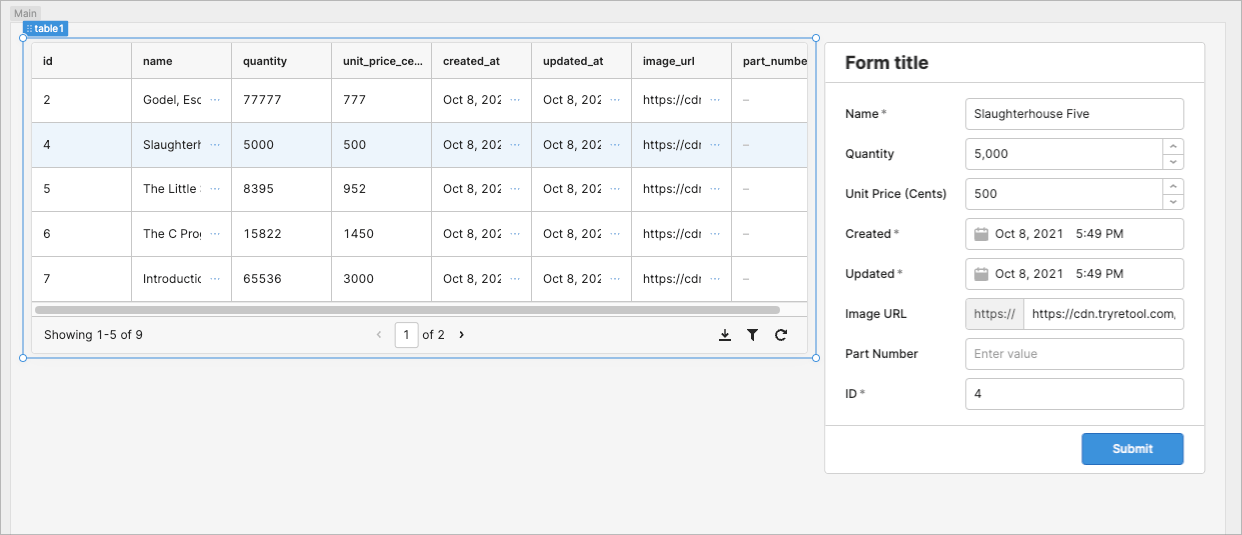The height and width of the screenshot is (535, 1242).
Task: Click quantity cell 65536
Action: [281, 279]
